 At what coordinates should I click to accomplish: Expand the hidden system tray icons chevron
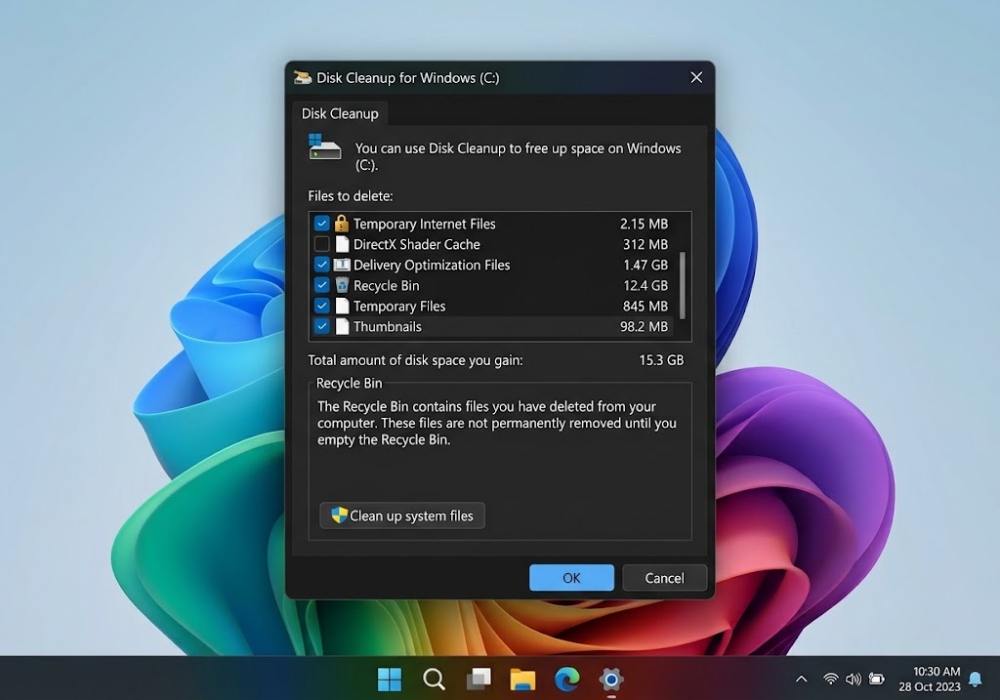802,679
